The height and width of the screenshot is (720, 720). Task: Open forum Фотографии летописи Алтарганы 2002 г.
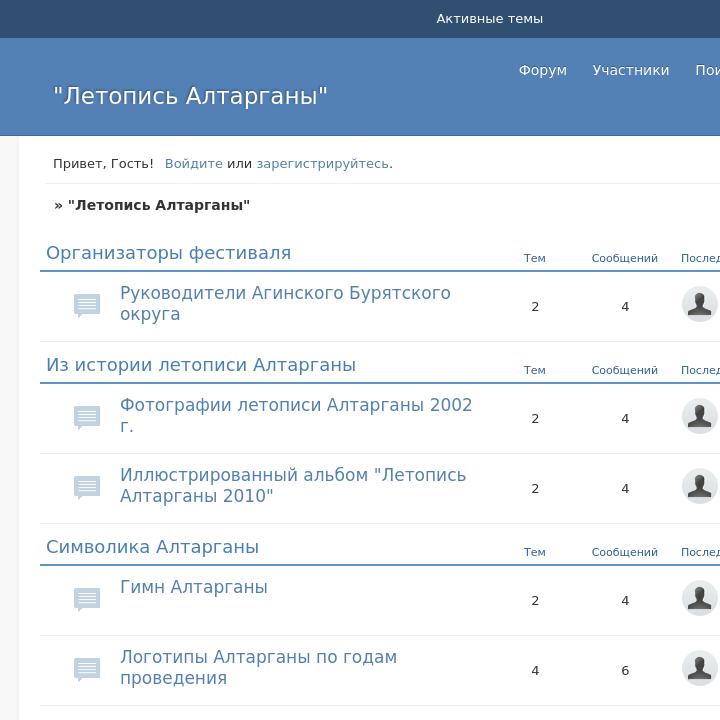(x=296, y=416)
